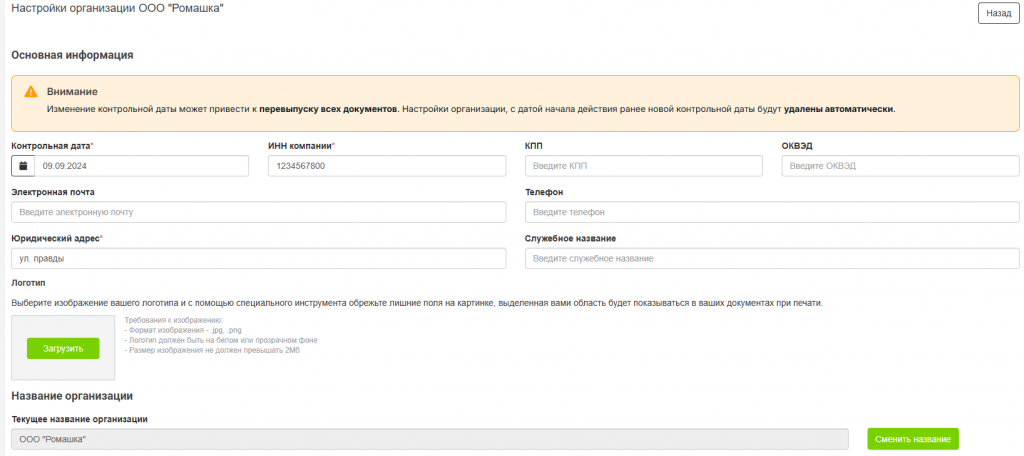The image size is (1024, 456).
Task: Focus the Контрольная дата field showing 09.09.2024
Action: (142, 166)
